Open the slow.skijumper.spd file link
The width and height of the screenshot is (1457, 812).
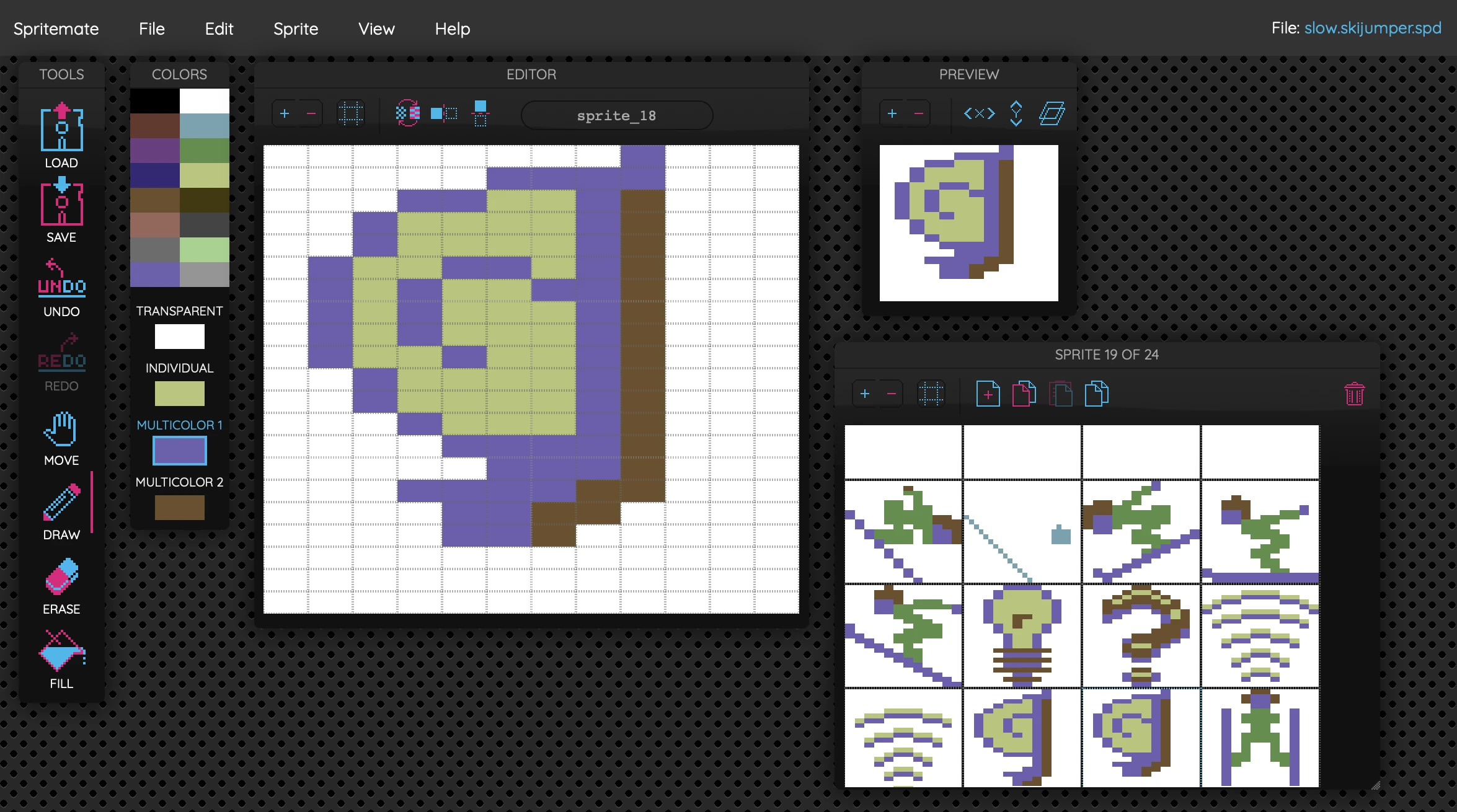(1372, 28)
